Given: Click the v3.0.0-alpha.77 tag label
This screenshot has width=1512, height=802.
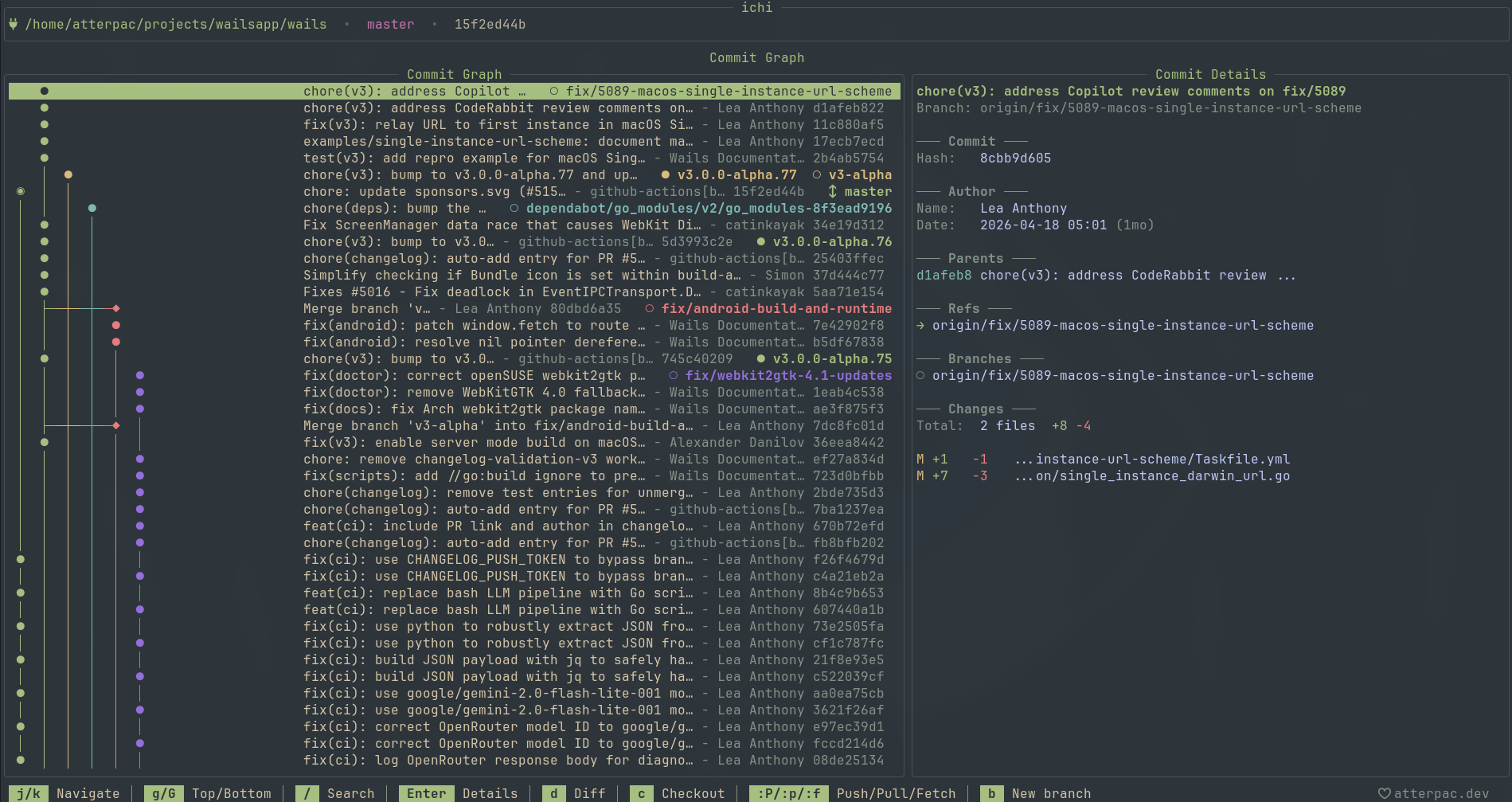Looking at the screenshot, I should pos(736,174).
